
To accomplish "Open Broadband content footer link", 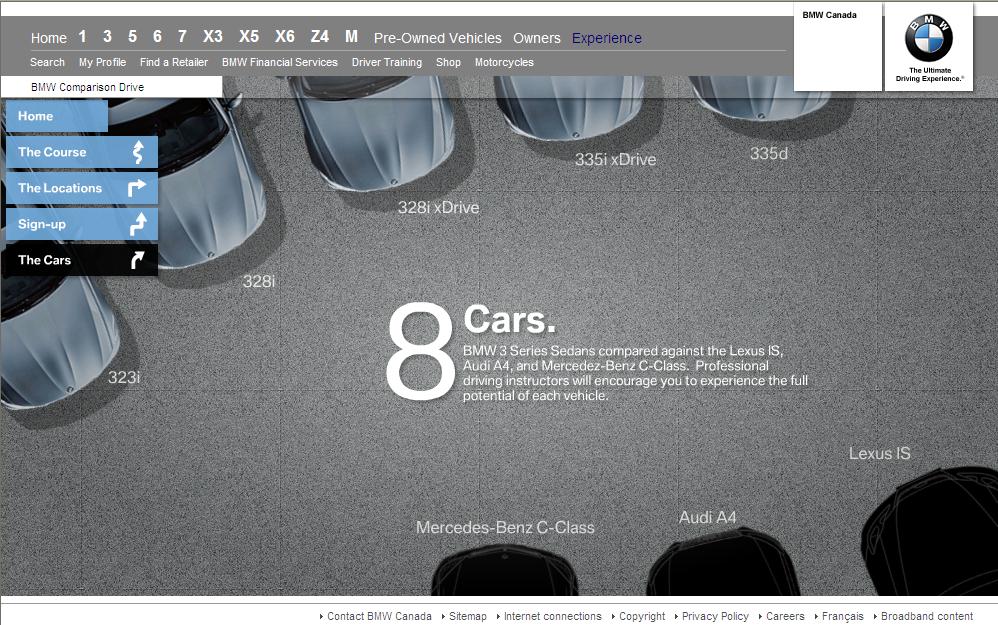I will (927, 616).
